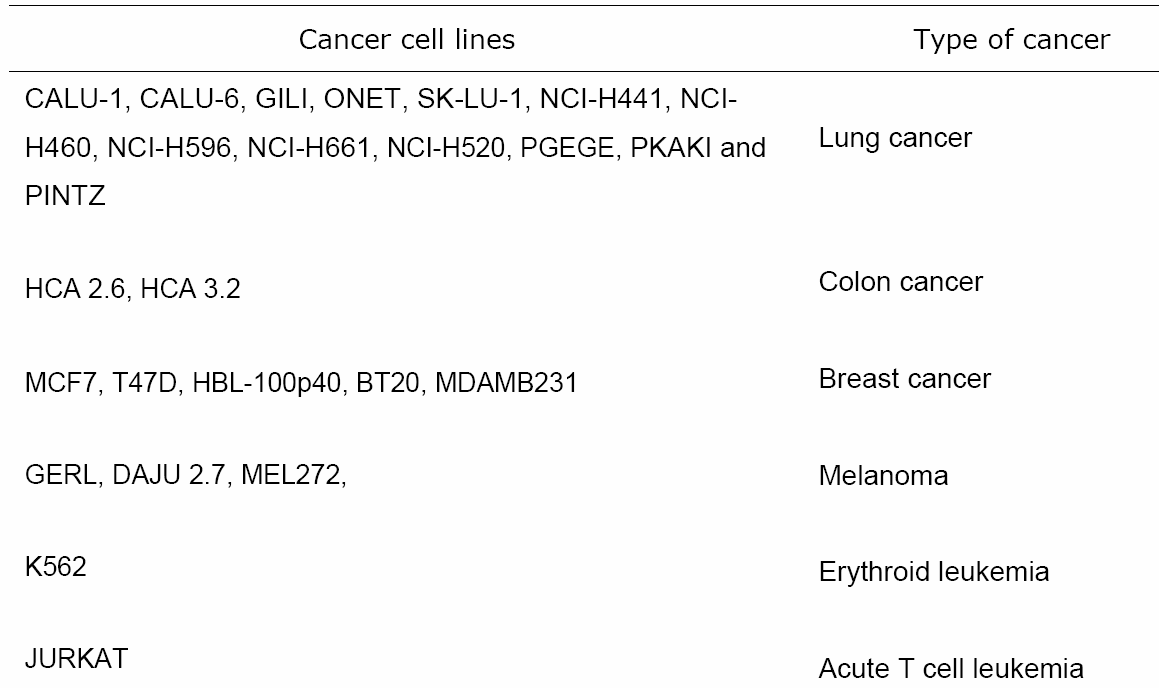Click the Cancer cell lines column header
The image size is (1159, 688).
407,39
